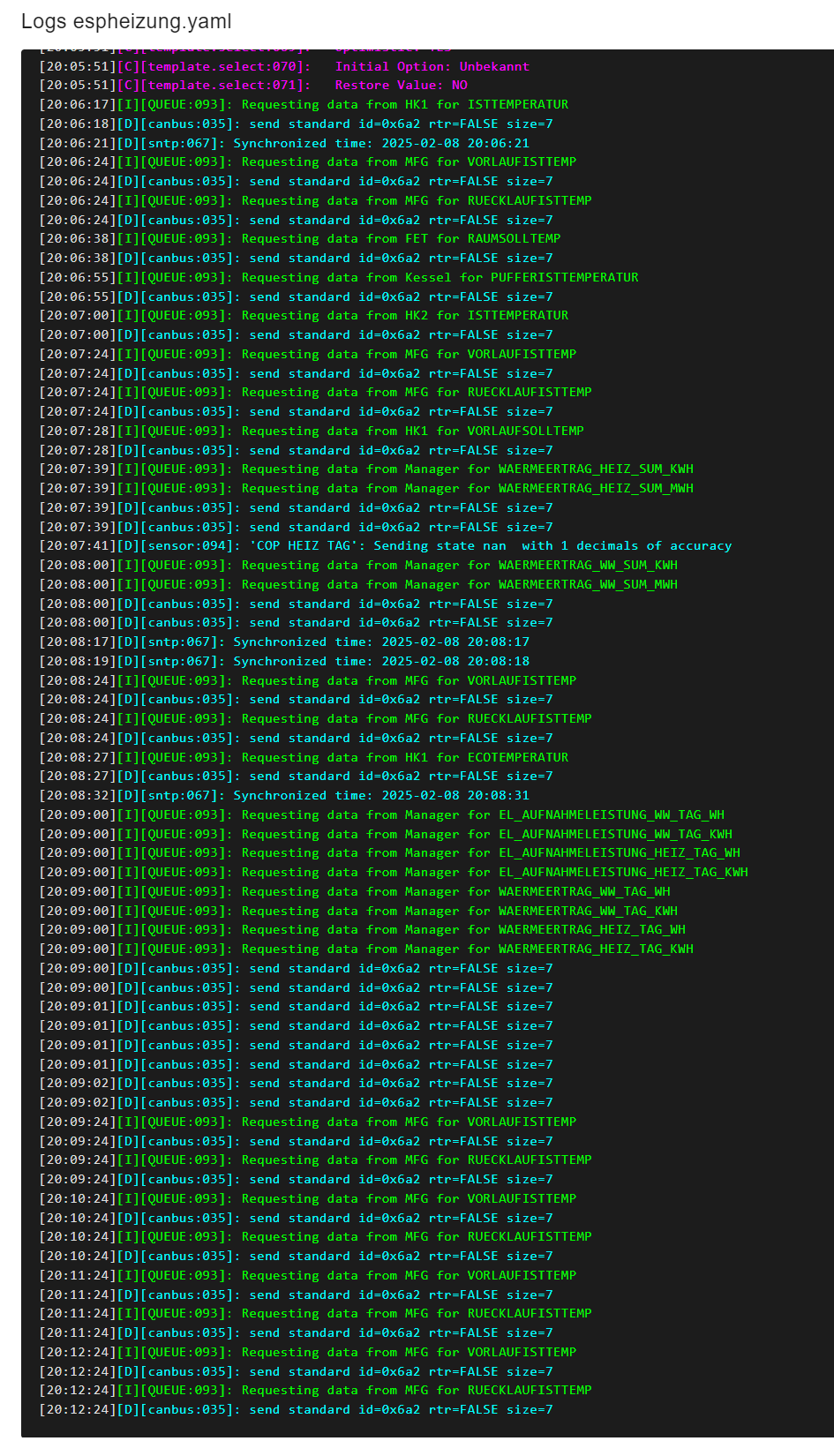Click the 20:06:55 canbus send standard line
The height and width of the screenshot is (1456, 834).
coord(296,297)
